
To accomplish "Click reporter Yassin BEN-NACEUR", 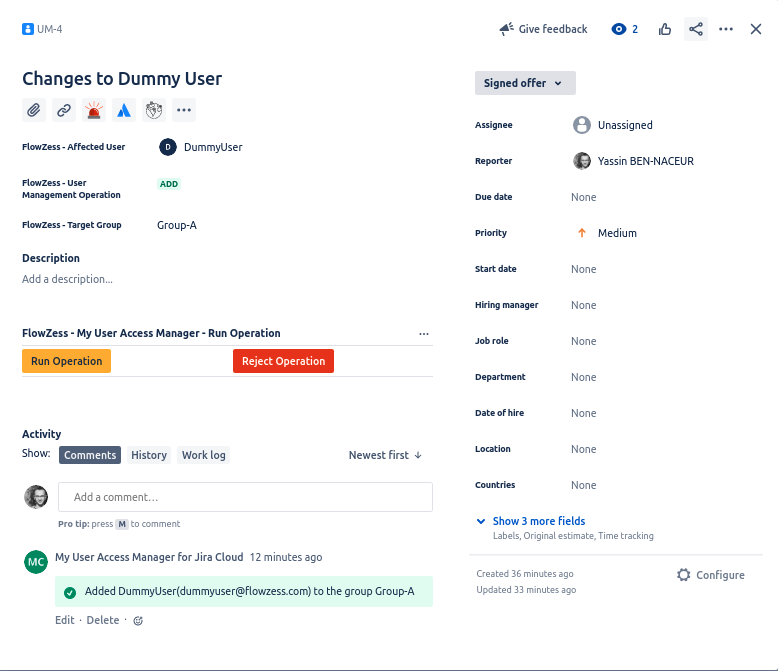I will coord(646,161).
